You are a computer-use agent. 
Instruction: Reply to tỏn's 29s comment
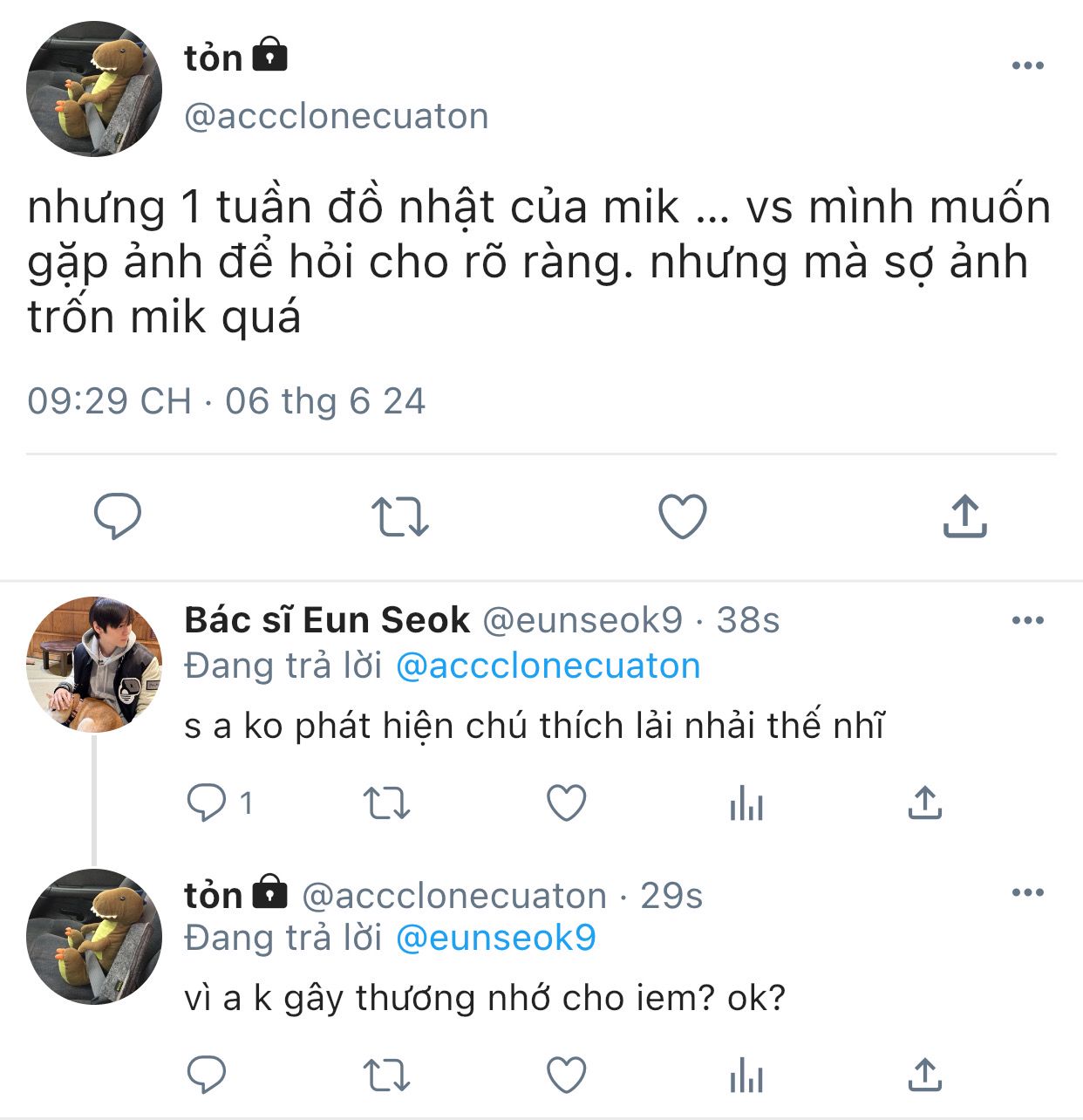[207, 1075]
